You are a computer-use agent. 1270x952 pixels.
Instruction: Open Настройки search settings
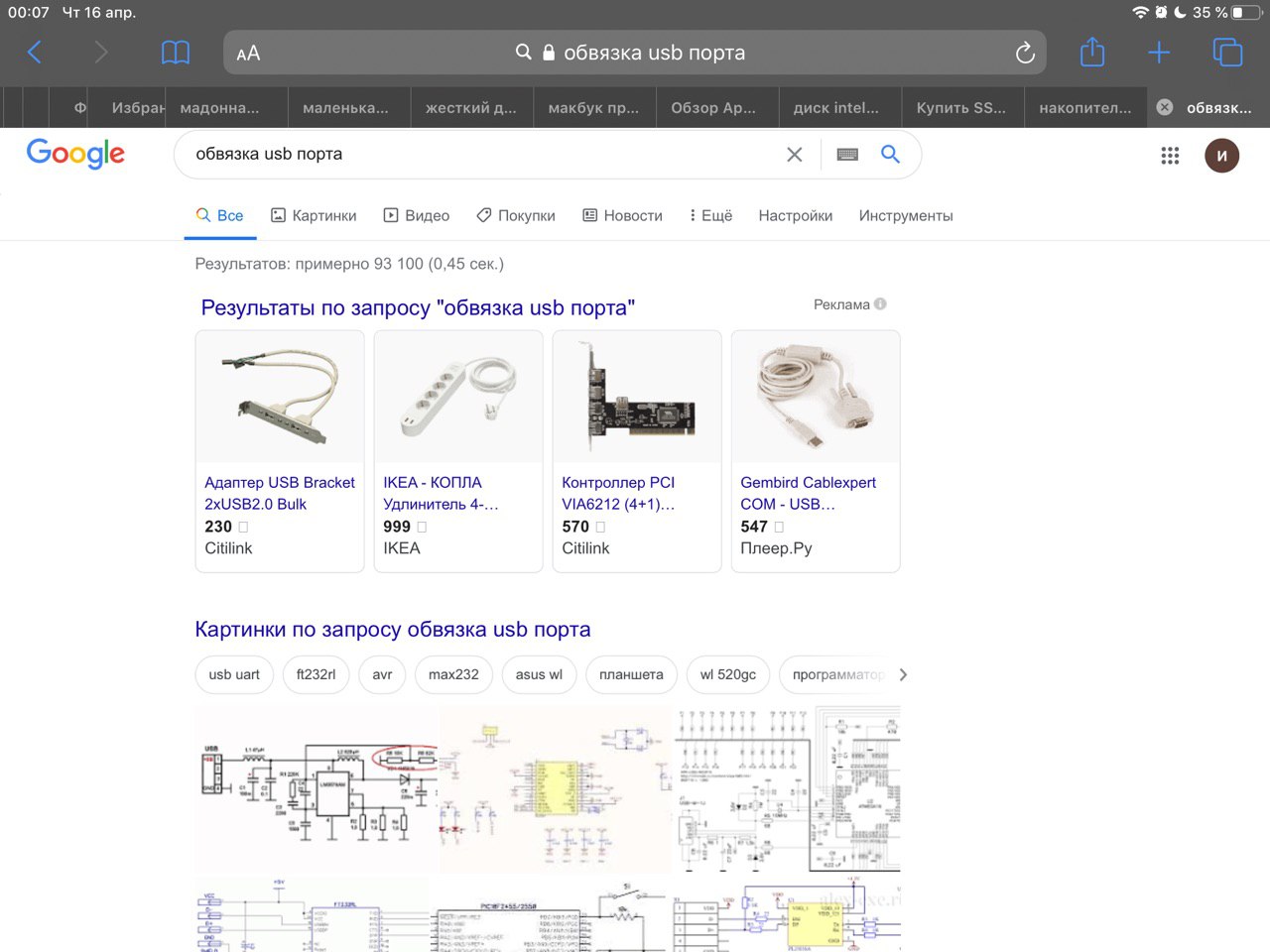tap(796, 215)
